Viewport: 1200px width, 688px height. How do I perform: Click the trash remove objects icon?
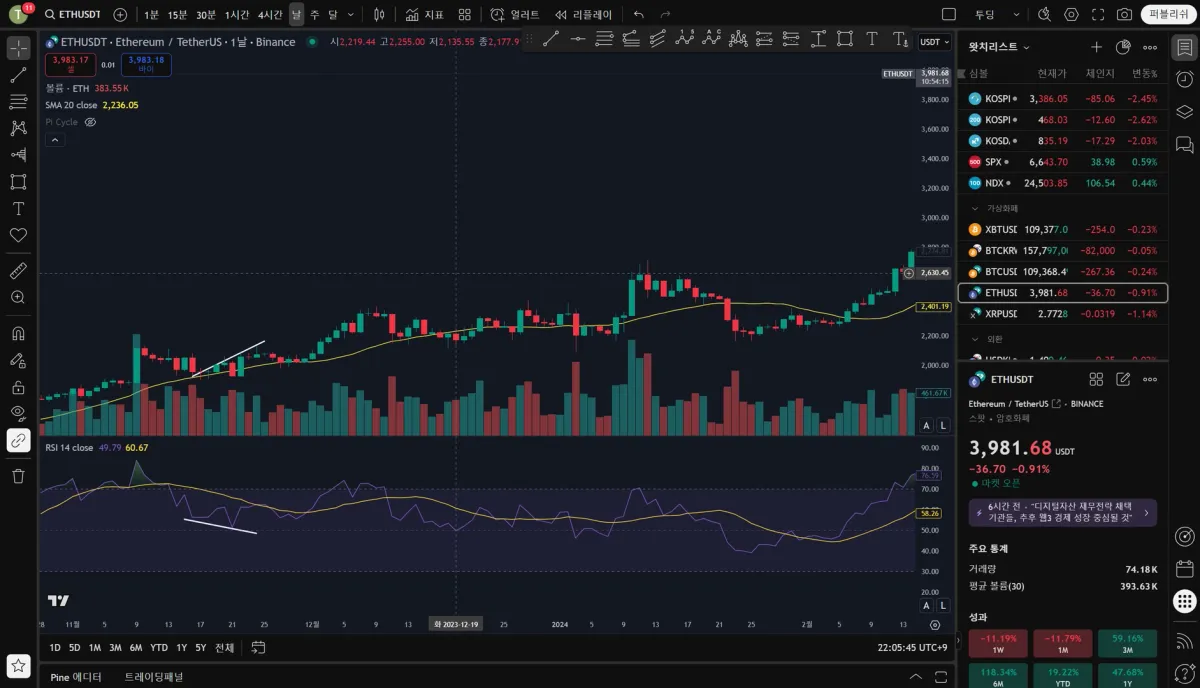18,476
